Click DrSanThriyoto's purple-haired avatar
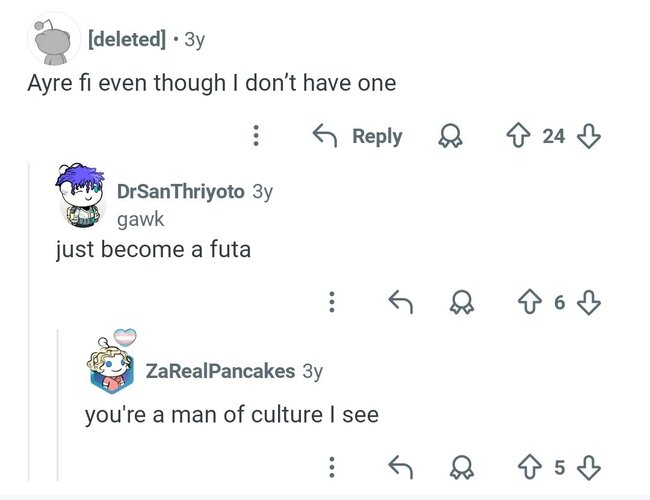 coord(81,195)
